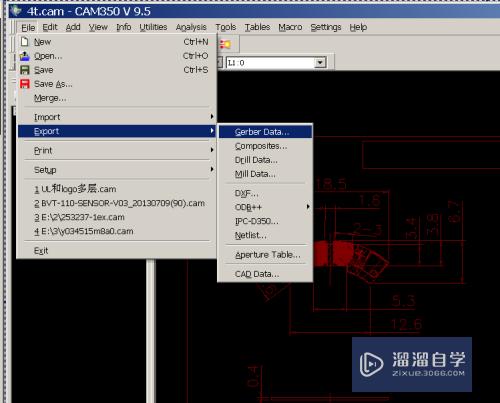The width and height of the screenshot is (500, 403).
Task: Select Open... in File menu
Action: pyautogui.click(x=117, y=56)
